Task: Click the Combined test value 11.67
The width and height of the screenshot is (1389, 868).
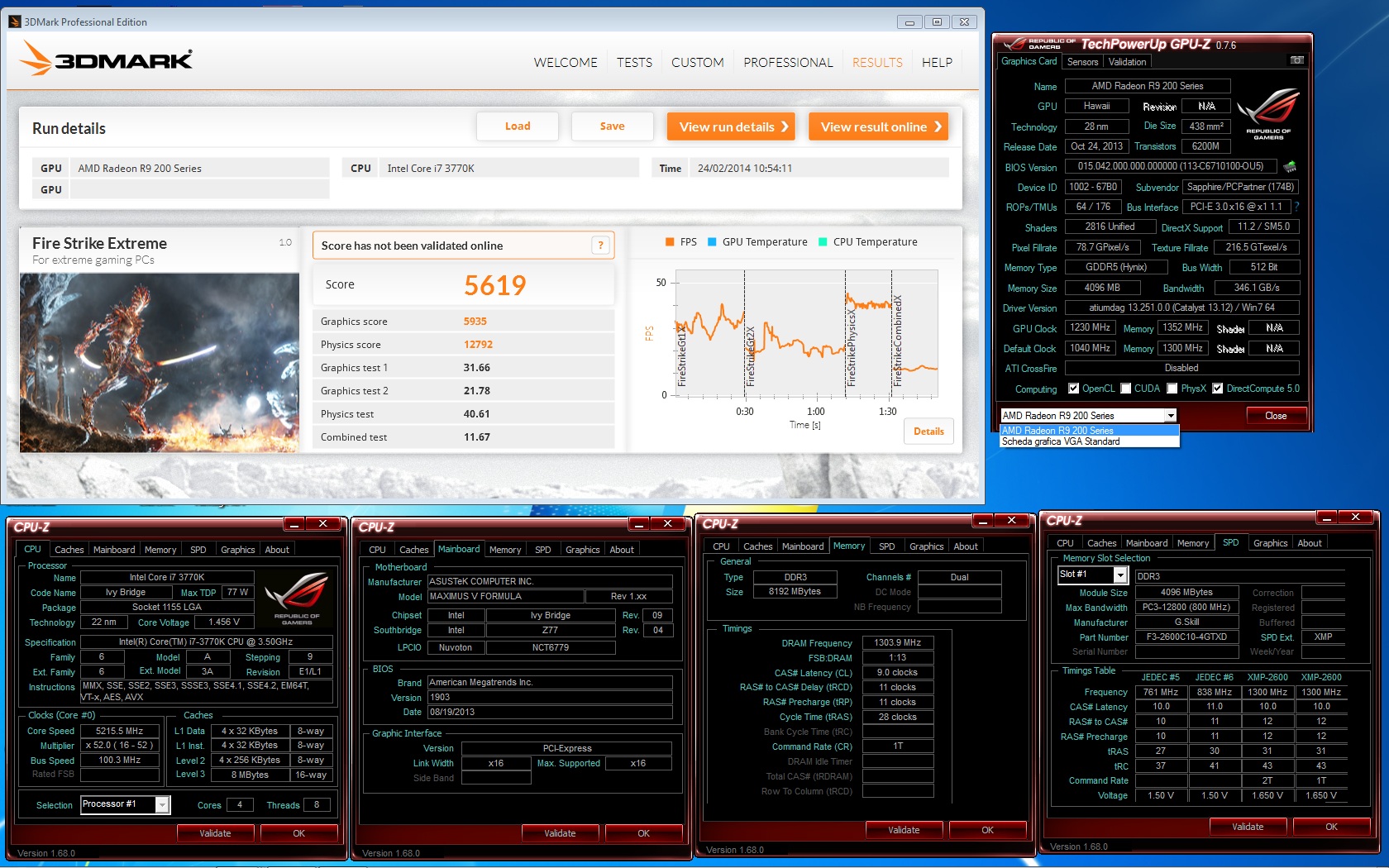Action: (477, 437)
